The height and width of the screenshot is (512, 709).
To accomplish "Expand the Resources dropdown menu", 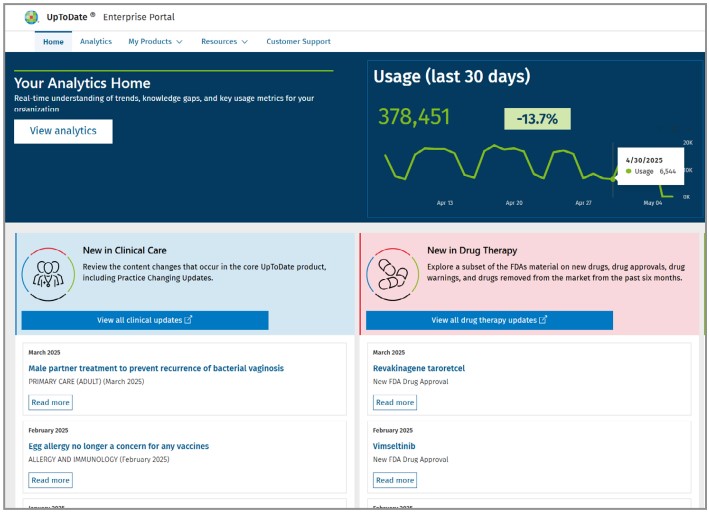I will (224, 42).
